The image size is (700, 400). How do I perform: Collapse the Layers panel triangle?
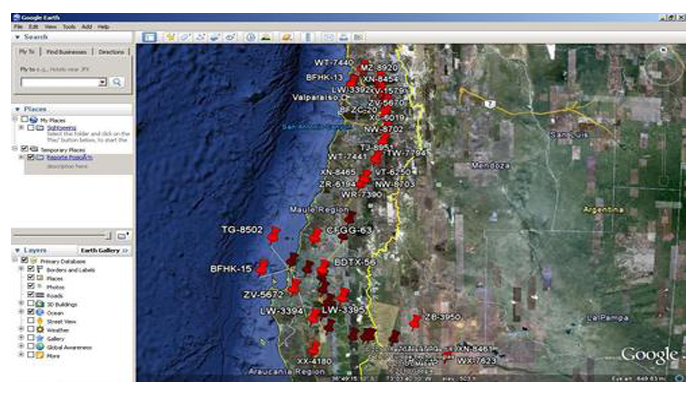coord(17,250)
